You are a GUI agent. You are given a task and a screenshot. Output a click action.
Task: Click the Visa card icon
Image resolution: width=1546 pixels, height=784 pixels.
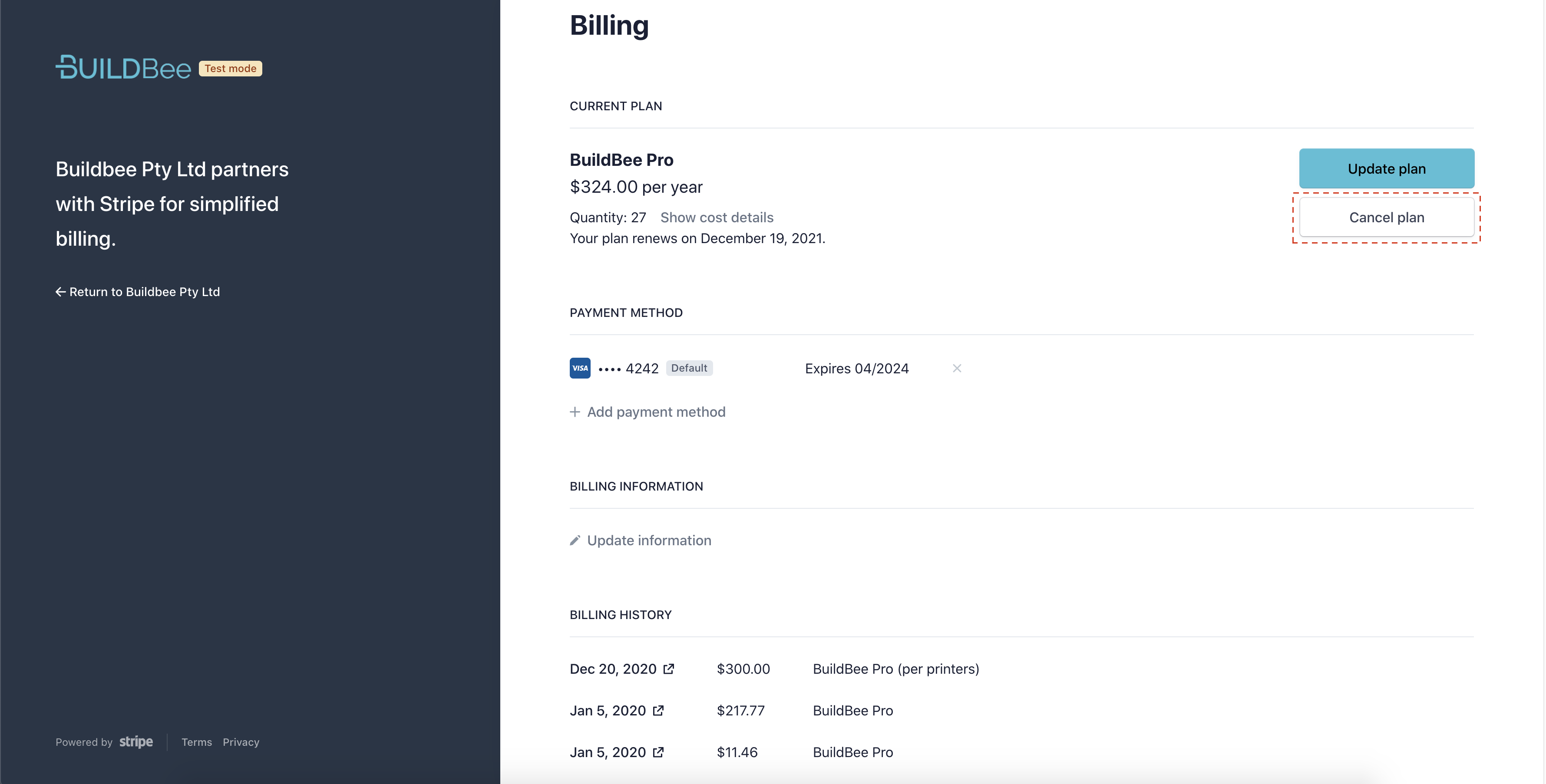(580, 368)
